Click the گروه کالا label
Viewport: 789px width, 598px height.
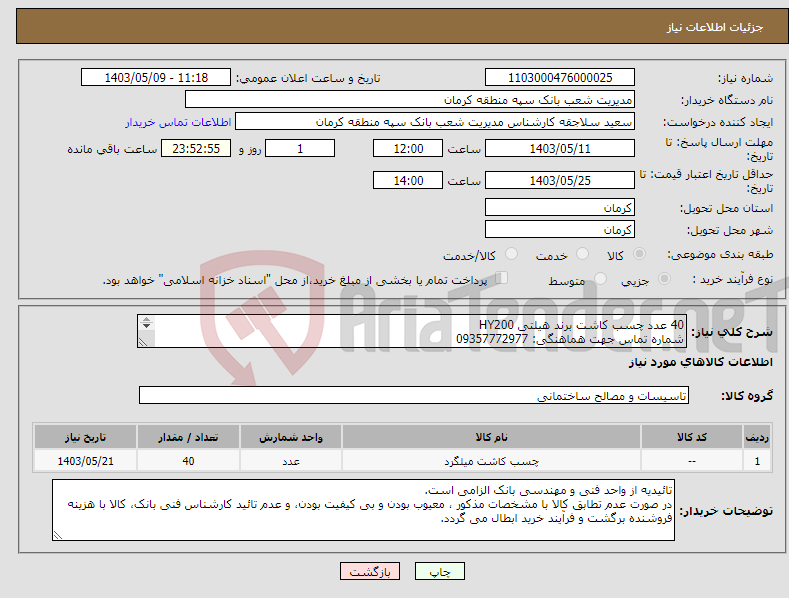pos(747,396)
